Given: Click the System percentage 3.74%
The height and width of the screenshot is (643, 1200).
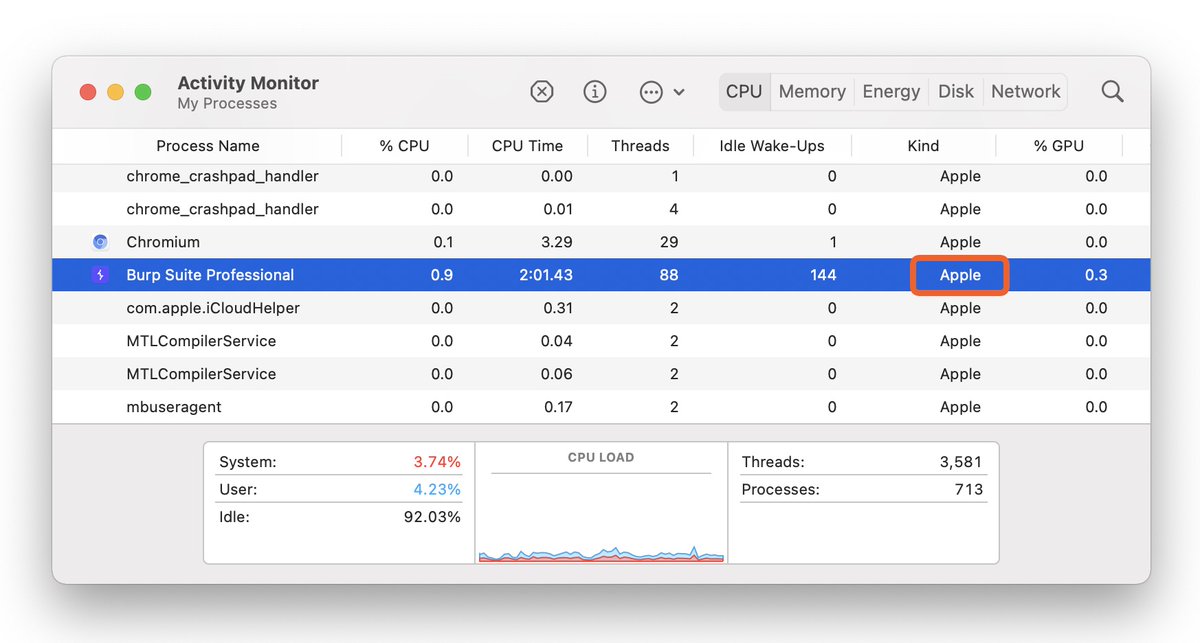Looking at the screenshot, I should point(437,462).
